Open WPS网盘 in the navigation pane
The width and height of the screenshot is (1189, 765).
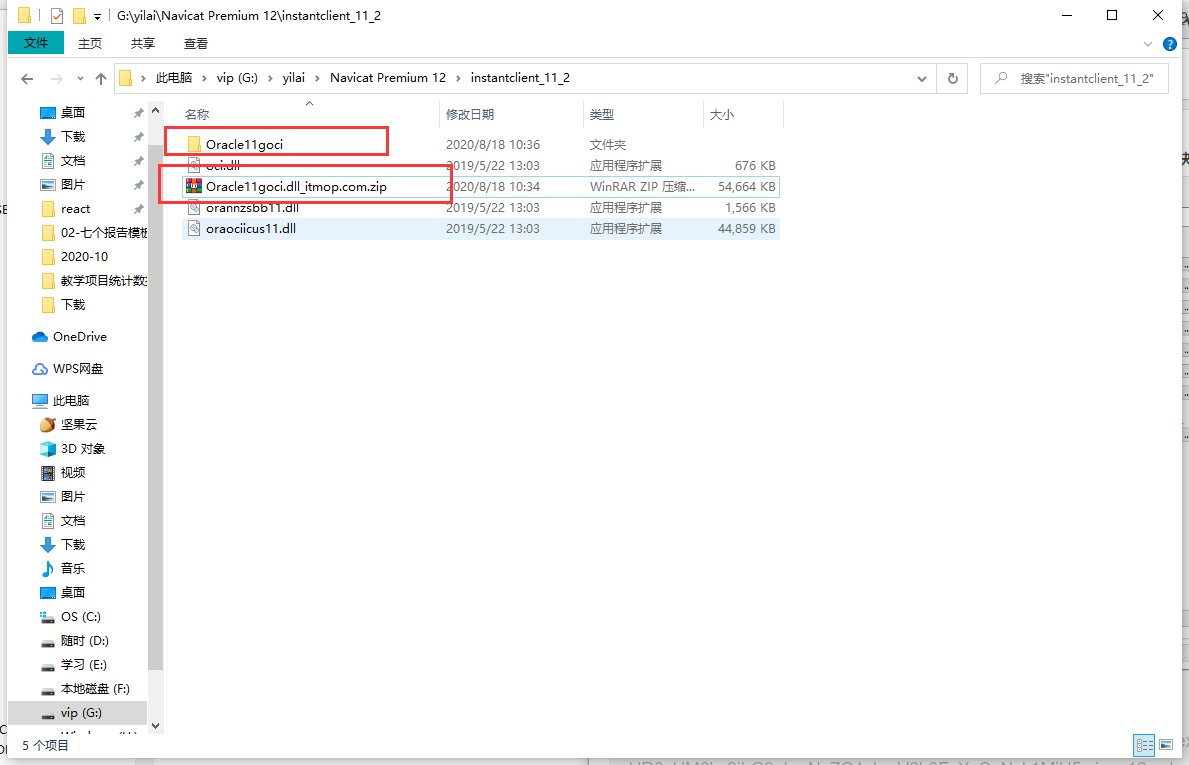pyautogui.click(x=77, y=368)
